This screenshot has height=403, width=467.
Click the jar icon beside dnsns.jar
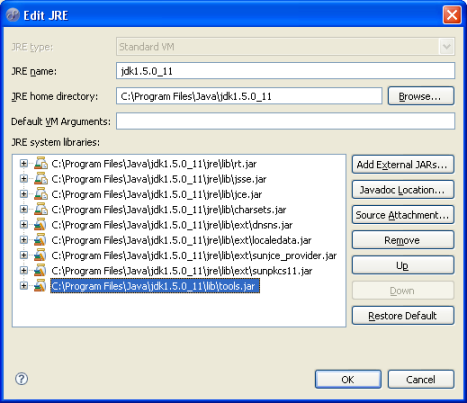(40, 225)
